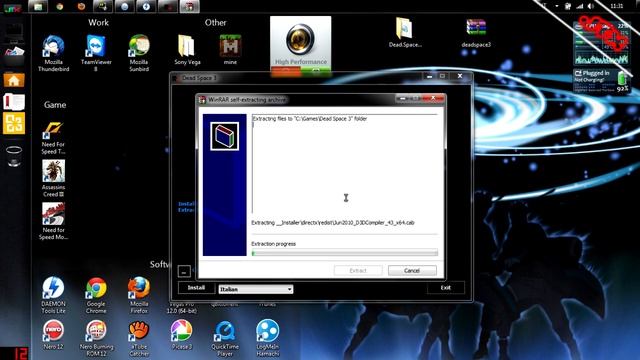This screenshot has width=640, height=360.
Task: Click the volume speaker tray icon
Action: click(x=591, y=6)
